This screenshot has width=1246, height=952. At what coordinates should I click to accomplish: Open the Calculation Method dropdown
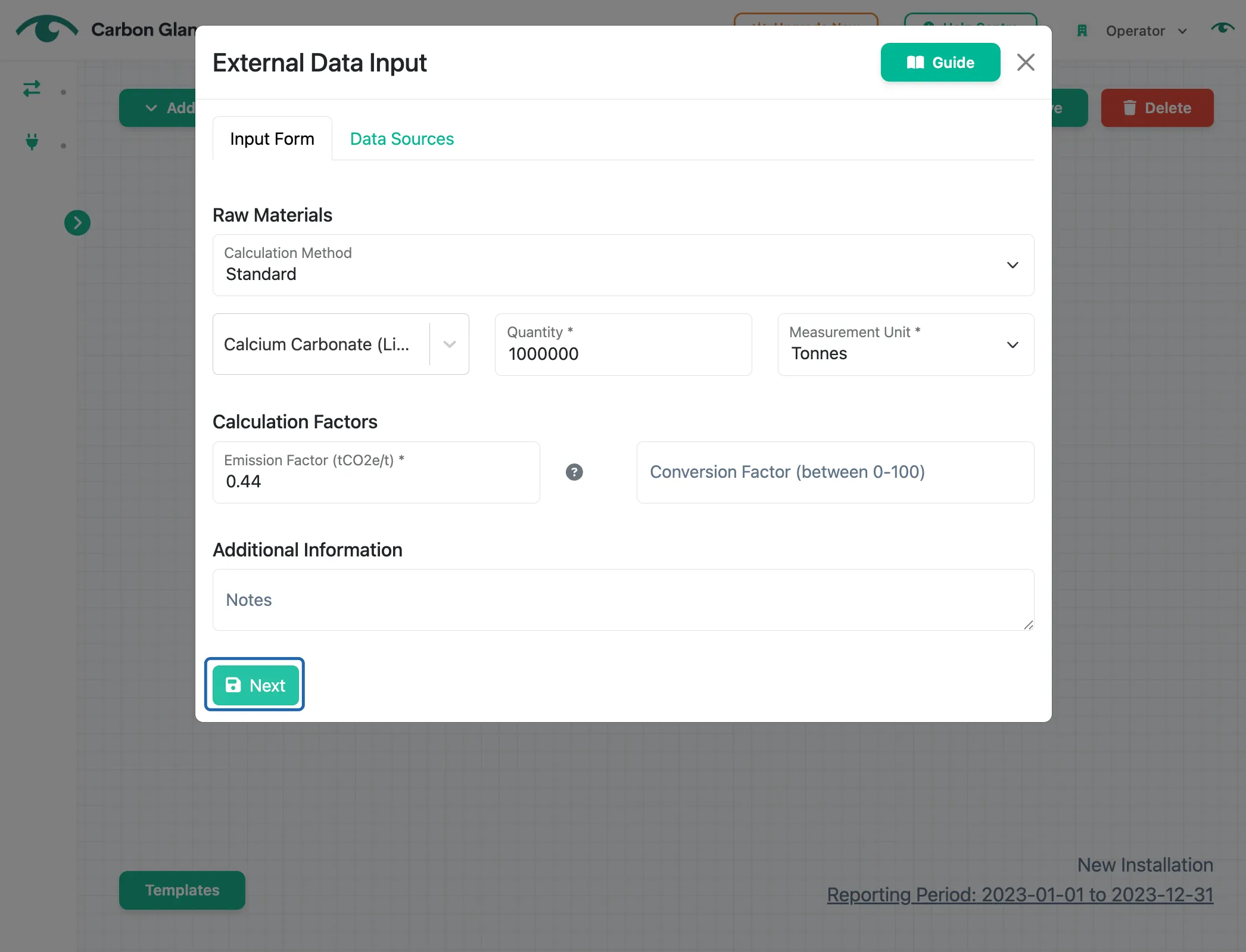(x=623, y=265)
